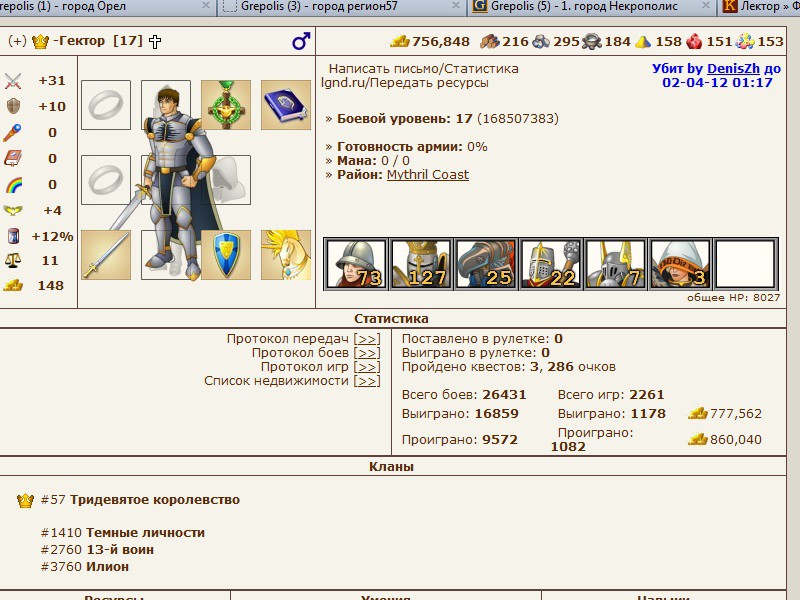
Task: Click the gold icon beside 860,040
Action: tap(697, 439)
